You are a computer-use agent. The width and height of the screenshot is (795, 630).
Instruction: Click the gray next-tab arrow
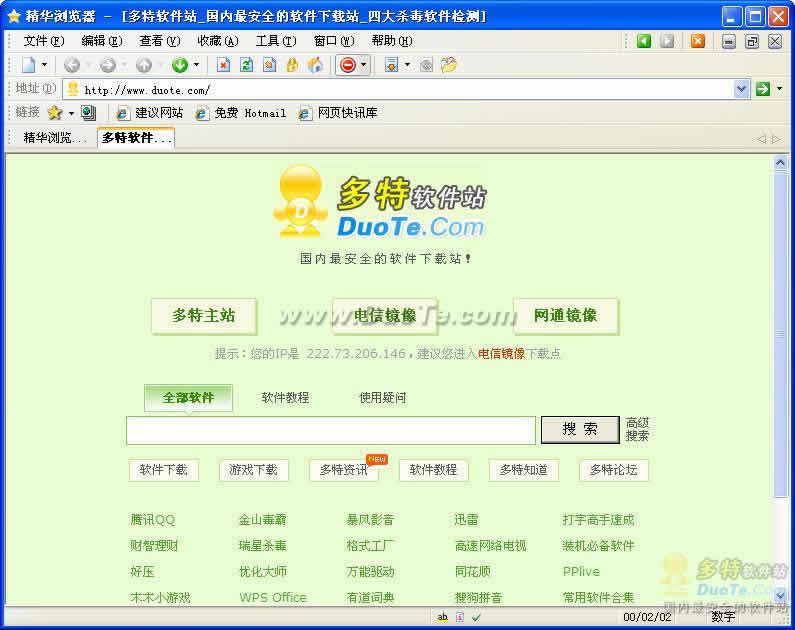click(667, 41)
